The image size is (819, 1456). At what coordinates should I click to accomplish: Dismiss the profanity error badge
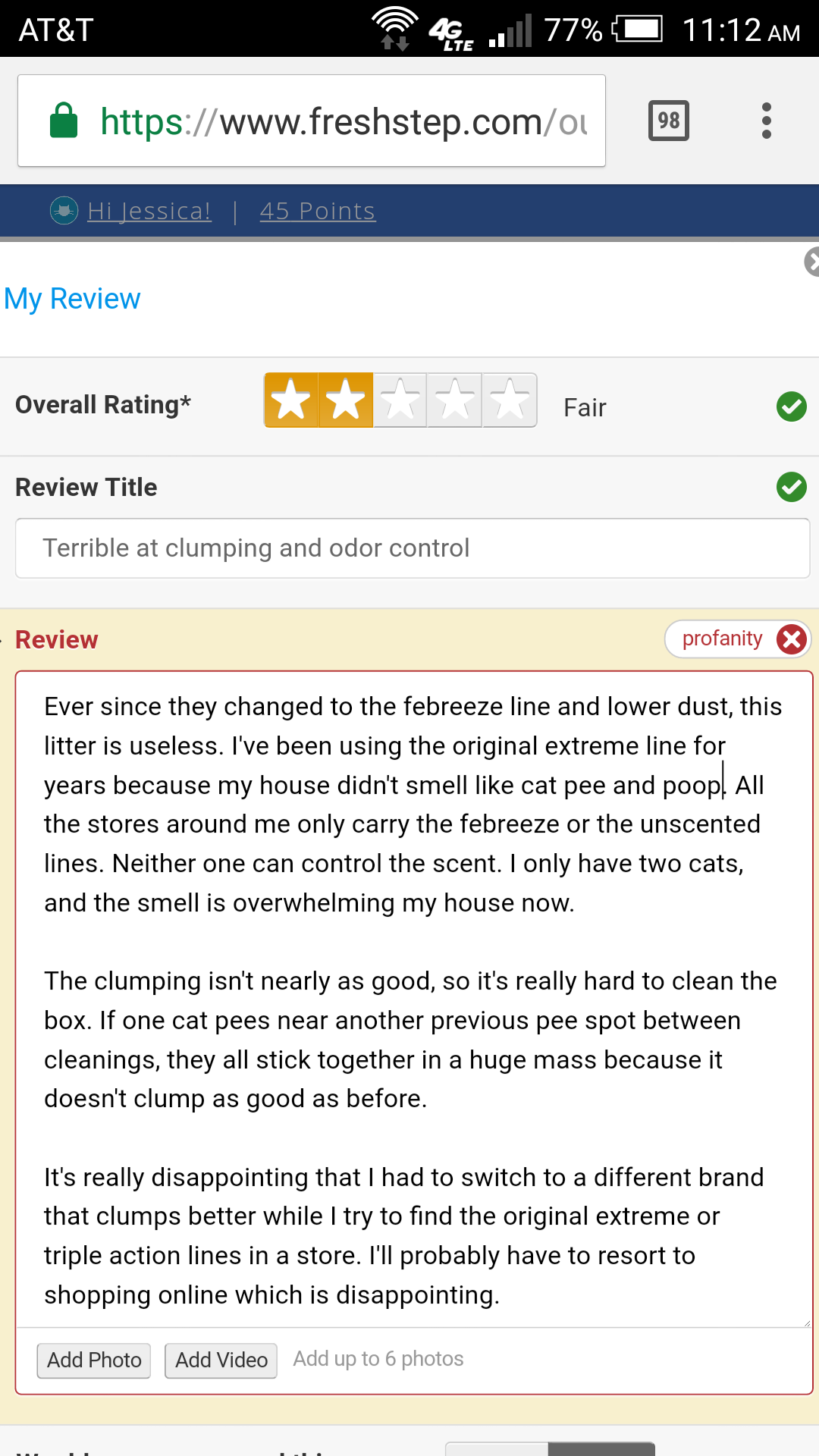[792, 639]
